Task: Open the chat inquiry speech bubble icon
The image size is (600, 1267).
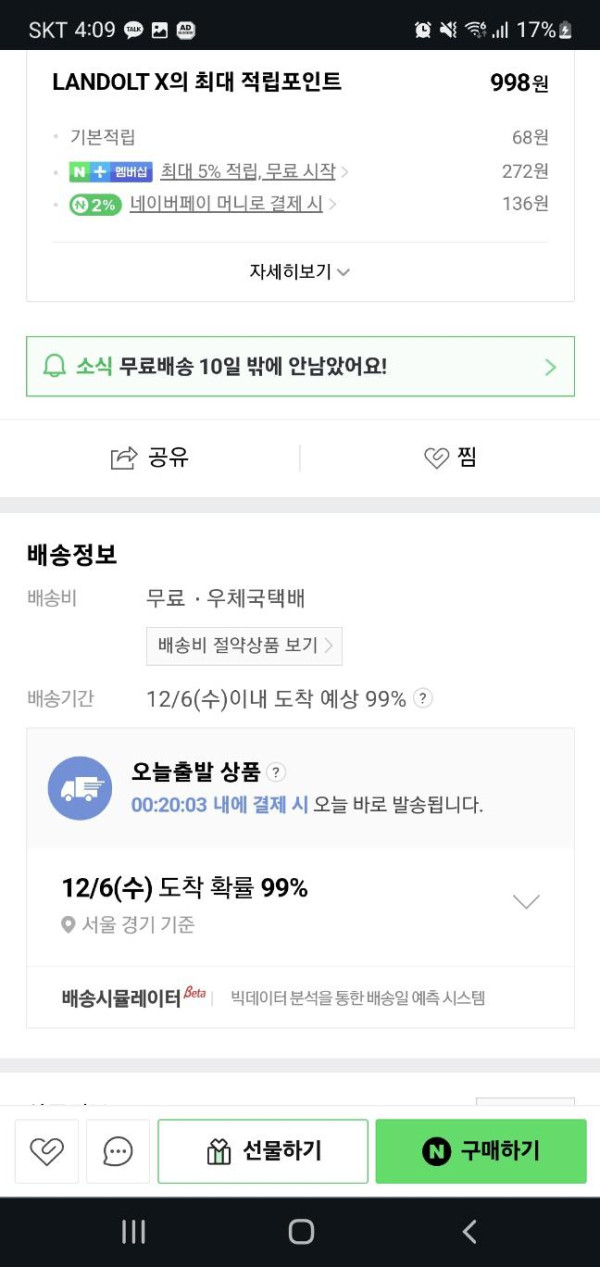Action: tap(118, 1151)
